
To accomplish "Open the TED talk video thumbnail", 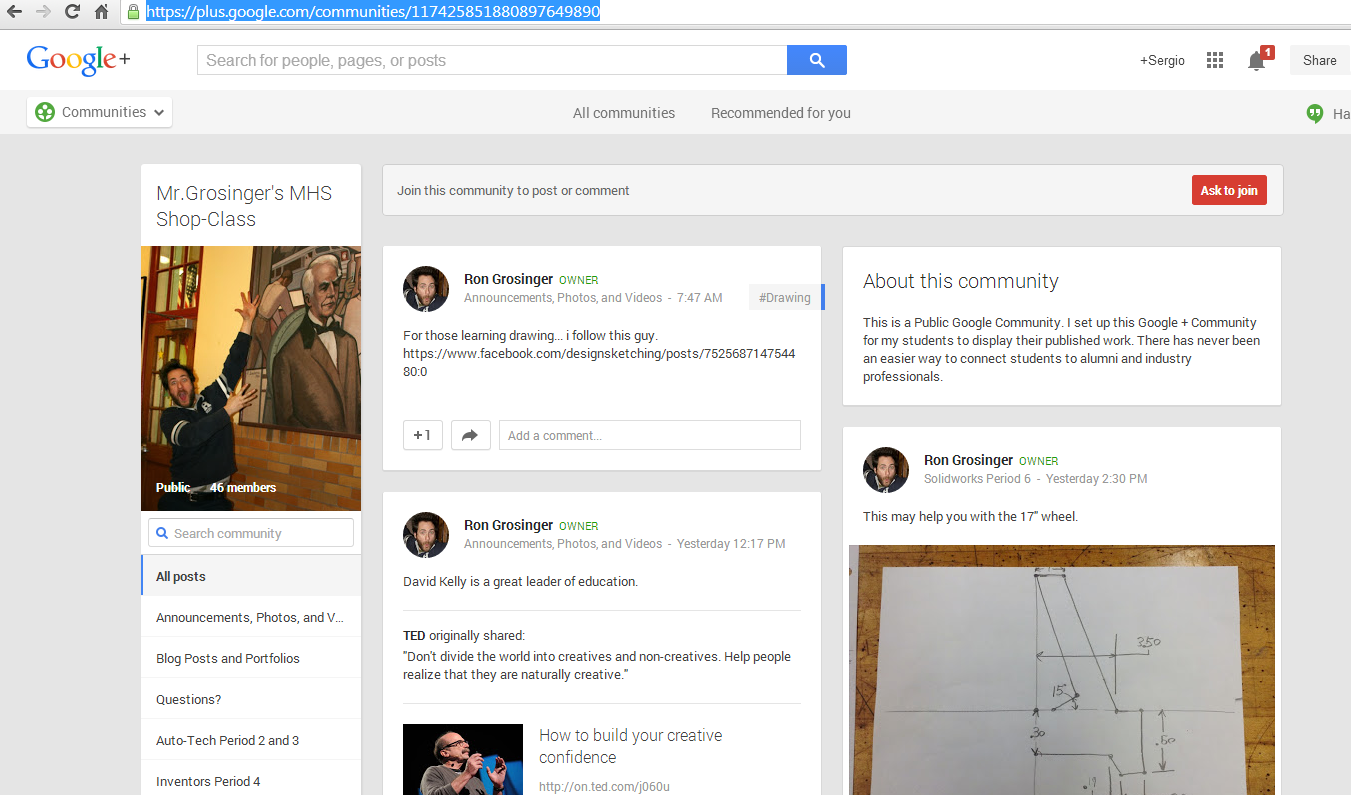I will coord(463,759).
